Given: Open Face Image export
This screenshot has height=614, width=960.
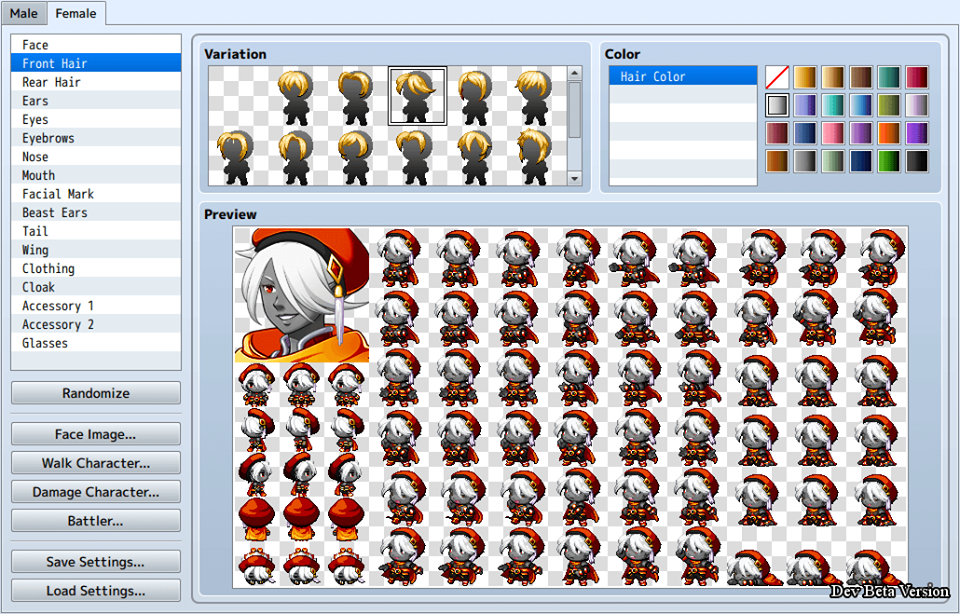Looking at the screenshot, I should pyautogui.click(x=96, y=434).
